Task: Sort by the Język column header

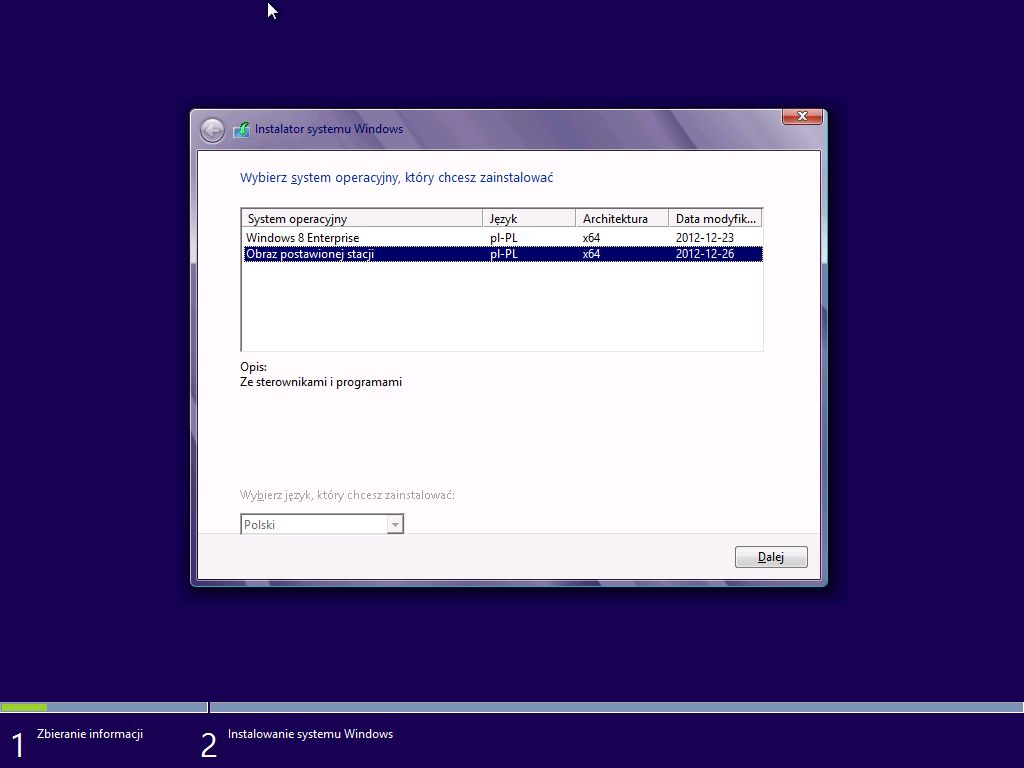Action: [528, 219]
